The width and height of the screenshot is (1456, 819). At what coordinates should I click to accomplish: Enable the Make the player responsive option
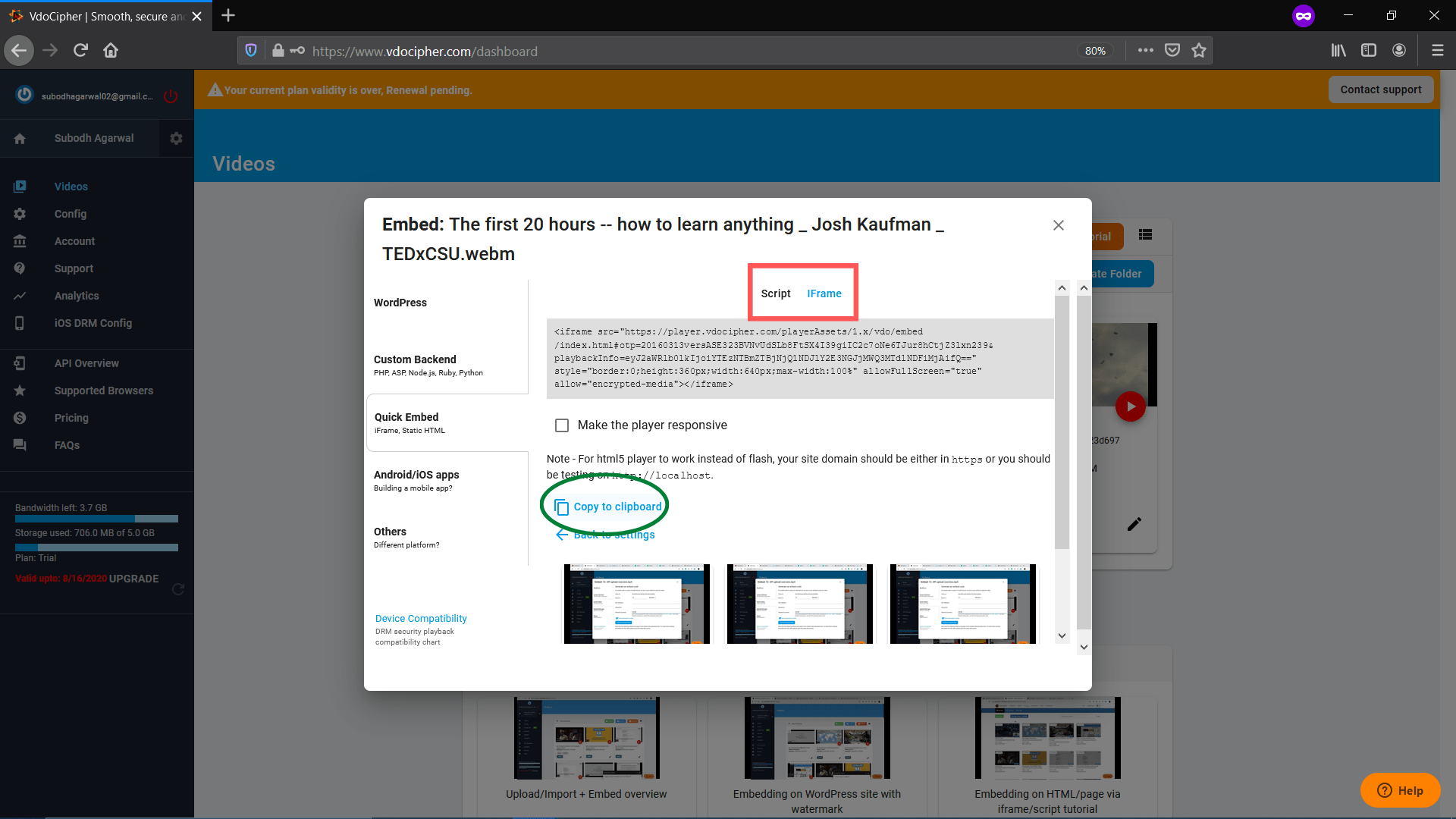pyautogui.click(x=561, y=425)
